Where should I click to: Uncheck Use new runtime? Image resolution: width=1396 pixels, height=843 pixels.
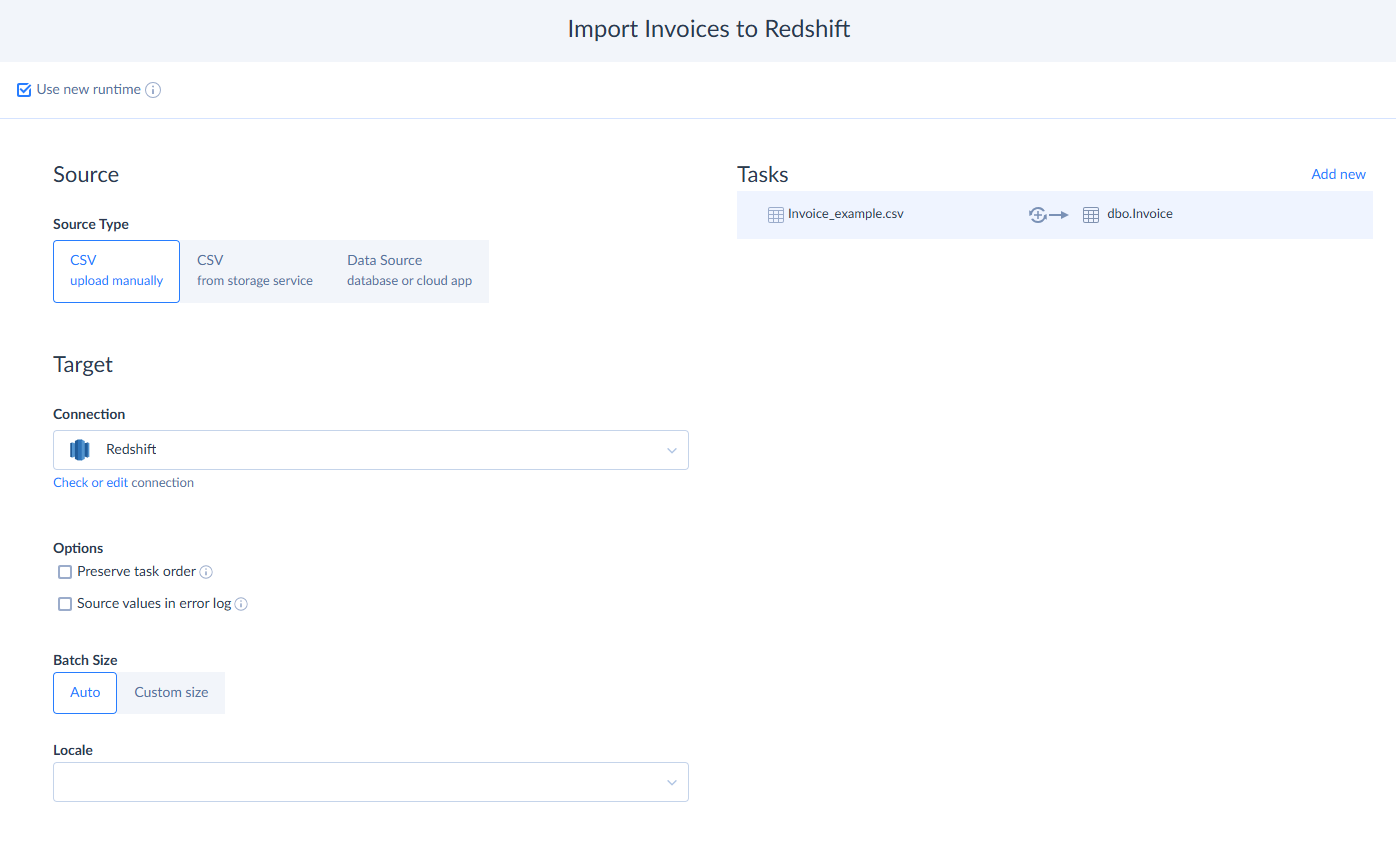[23, 89]
